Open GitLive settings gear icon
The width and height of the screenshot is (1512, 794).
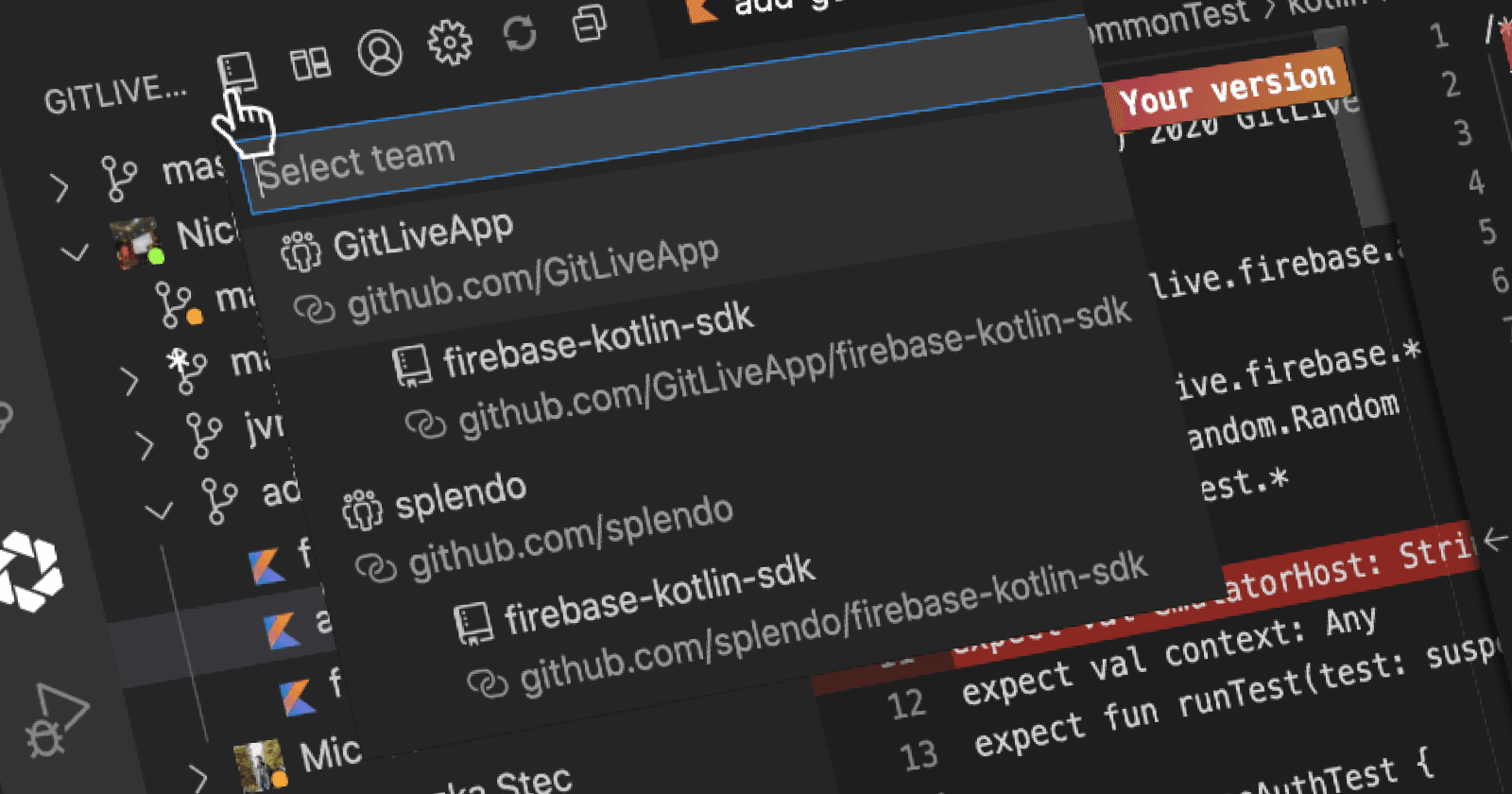click(450, 43)
